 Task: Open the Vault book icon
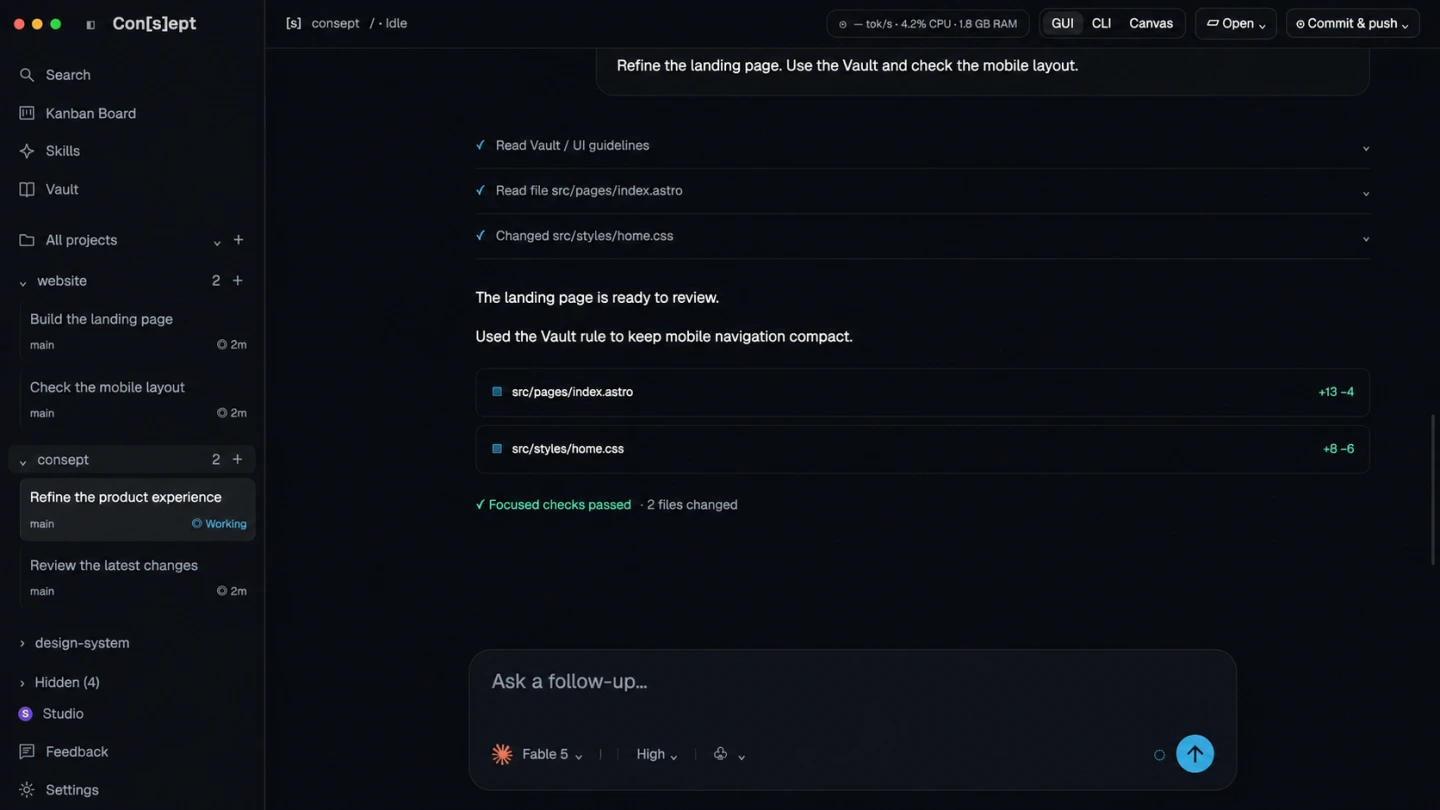click(27, 189)
